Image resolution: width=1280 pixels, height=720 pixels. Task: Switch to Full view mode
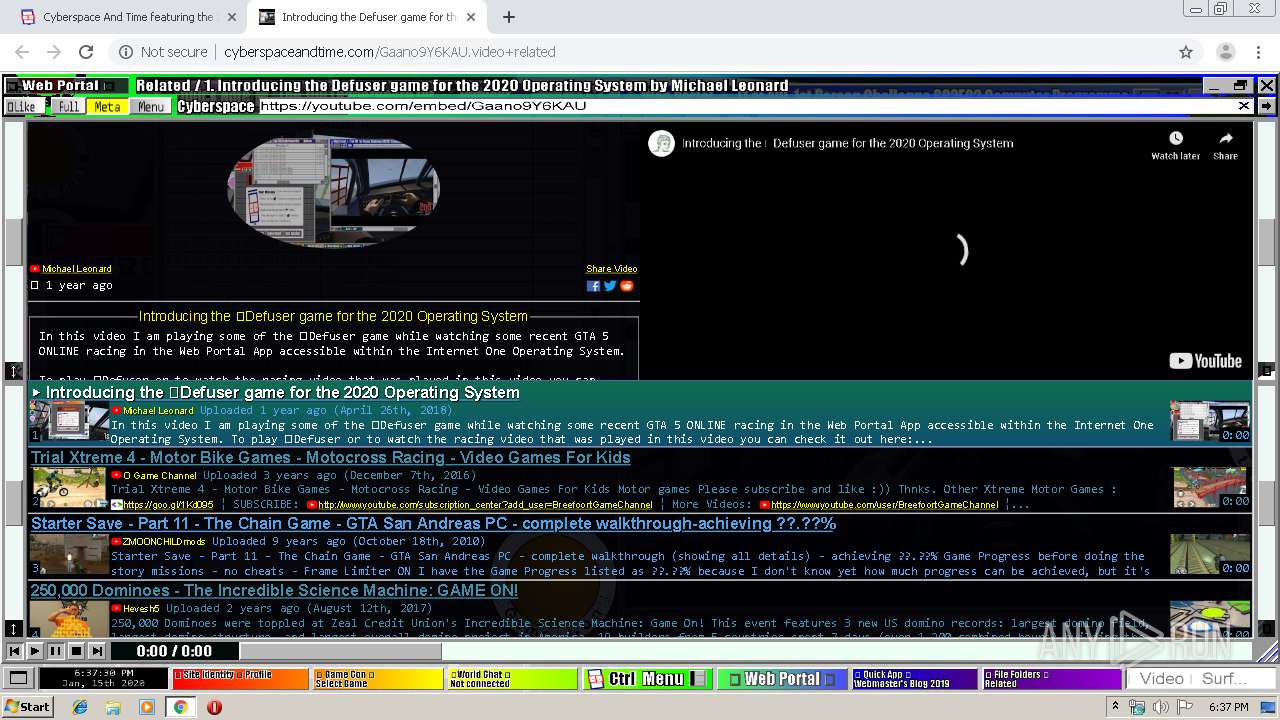click(x=68, y=106)
